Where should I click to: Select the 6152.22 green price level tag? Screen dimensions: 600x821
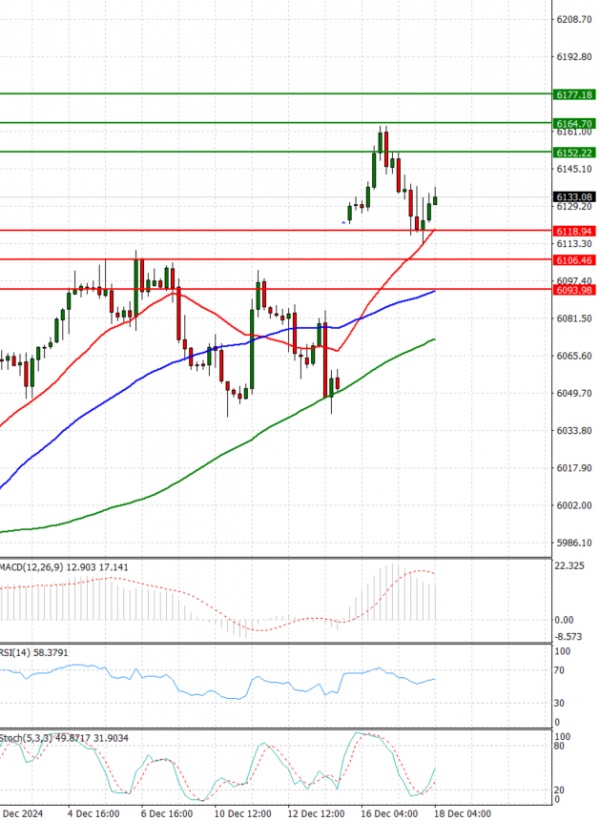click(x=573, y=152)
